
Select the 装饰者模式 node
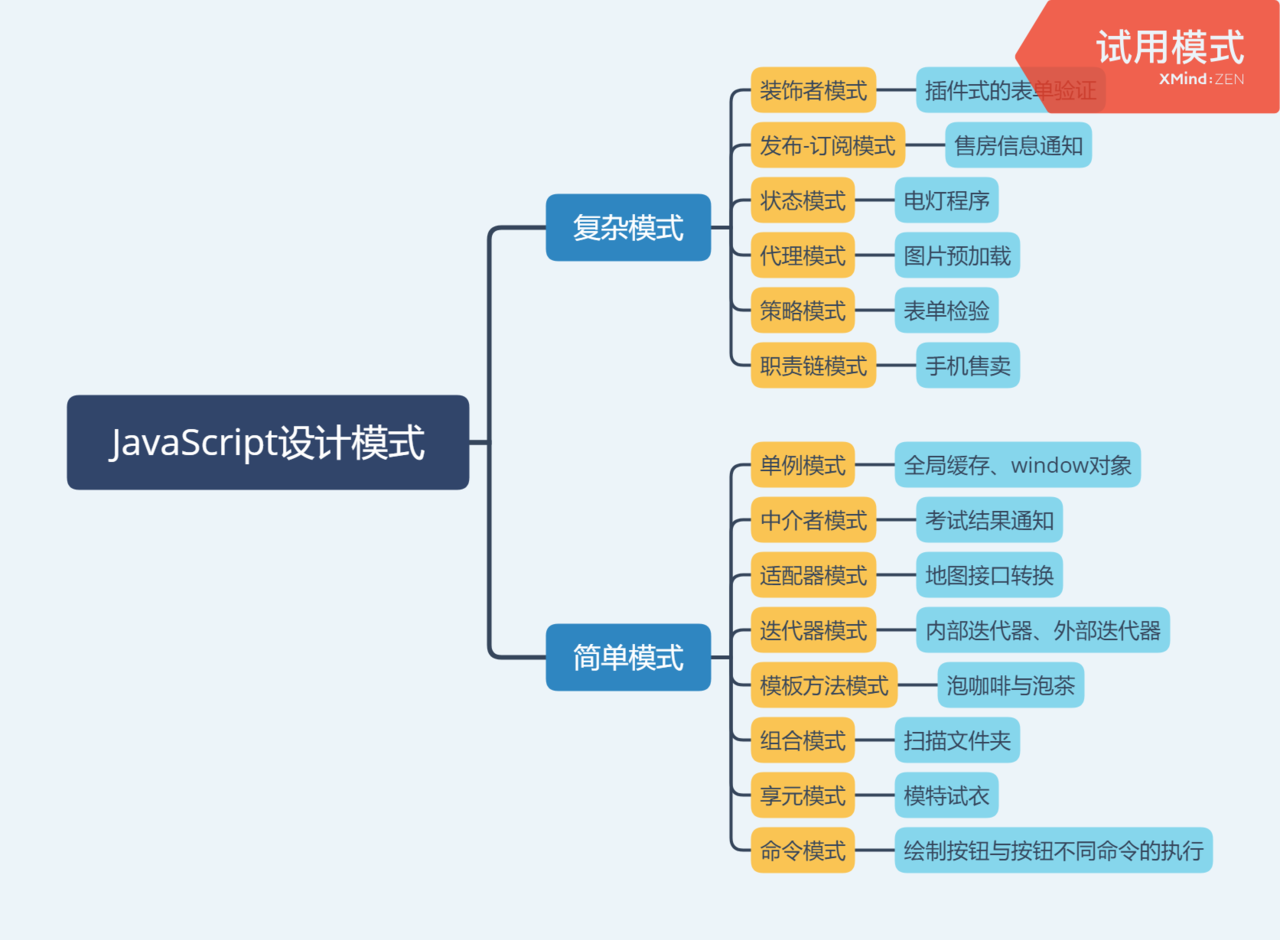coord(812,90)
